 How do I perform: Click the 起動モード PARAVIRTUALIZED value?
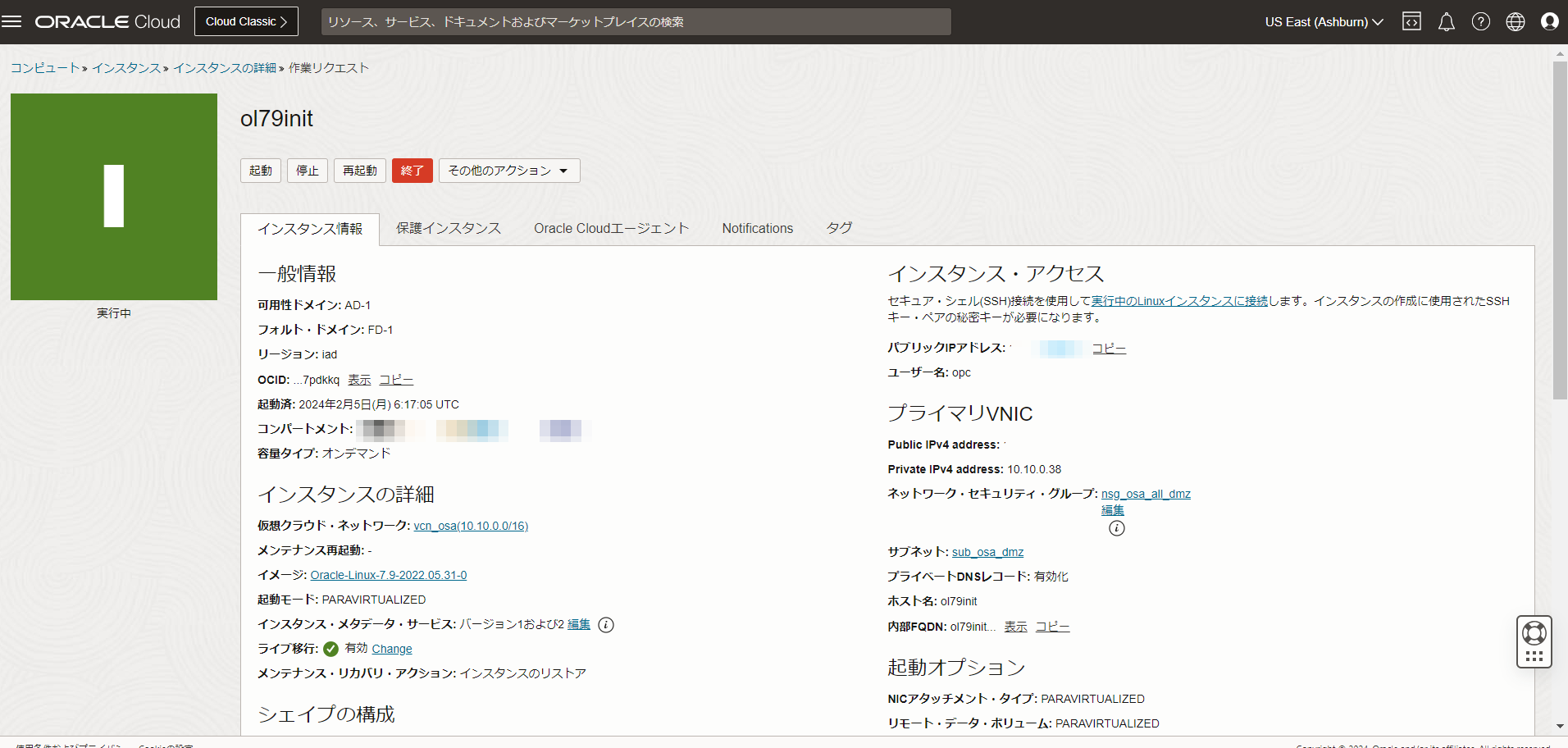[374, 600]
